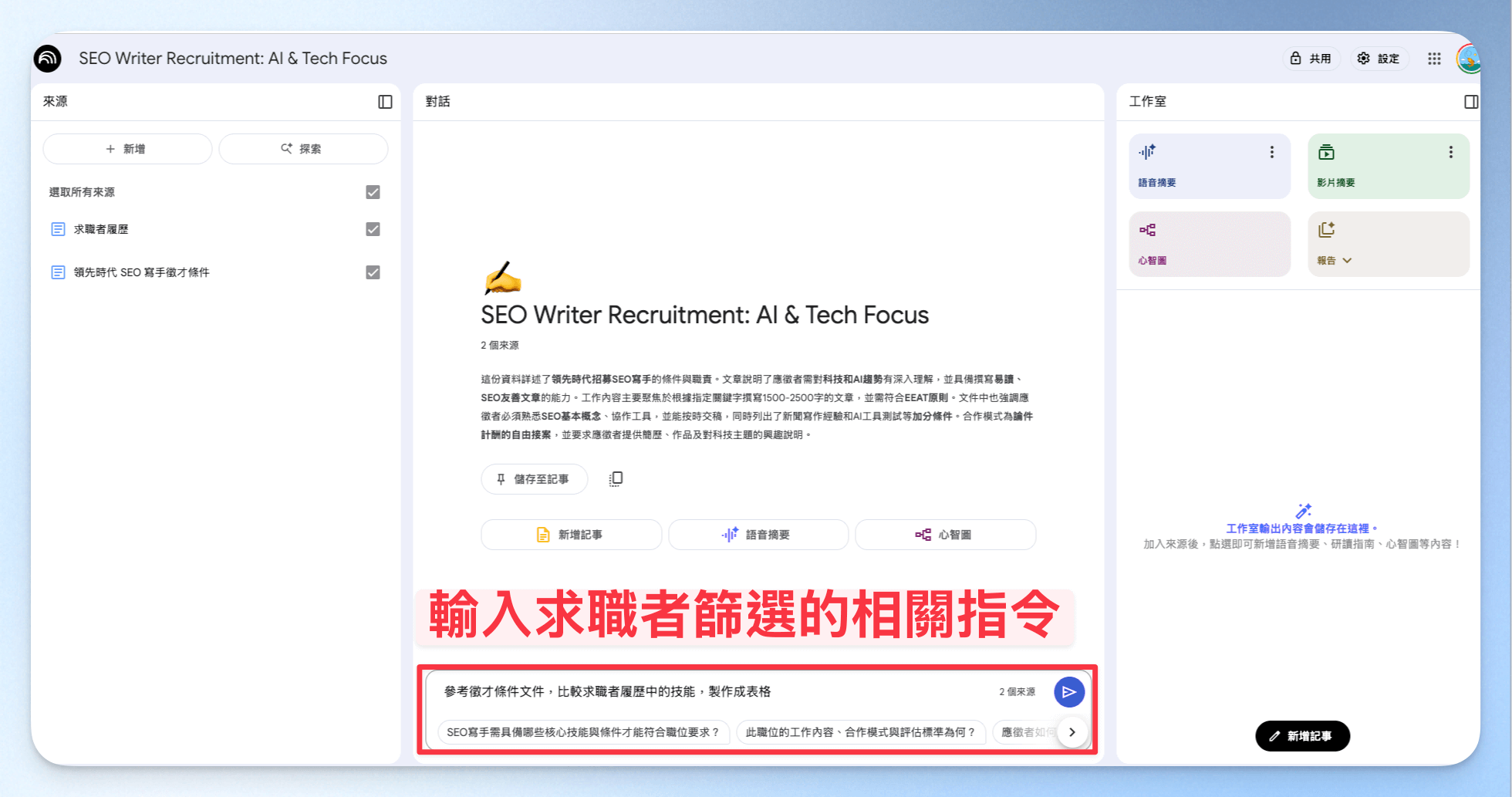Click black 新增記事 button in studio

1302,736
